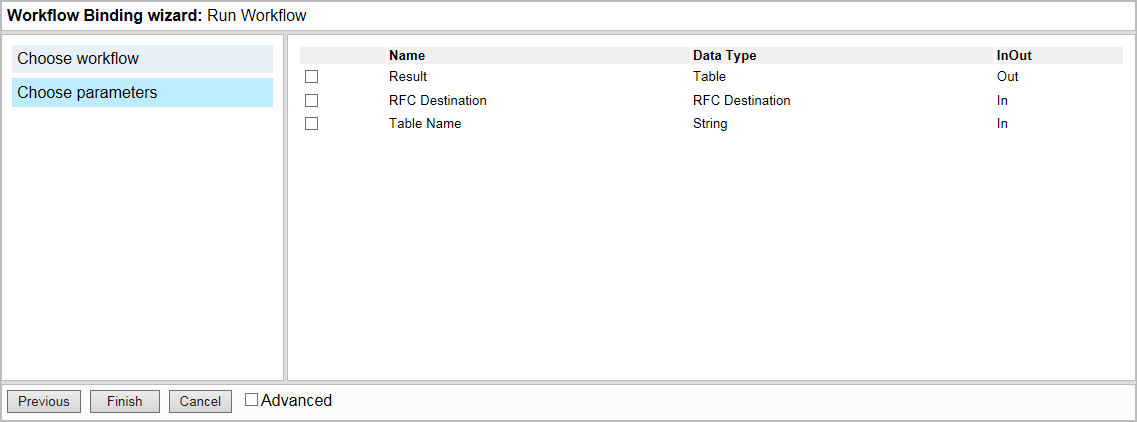
Task: Click the Table data type cell
Action: tap(709, 77)
